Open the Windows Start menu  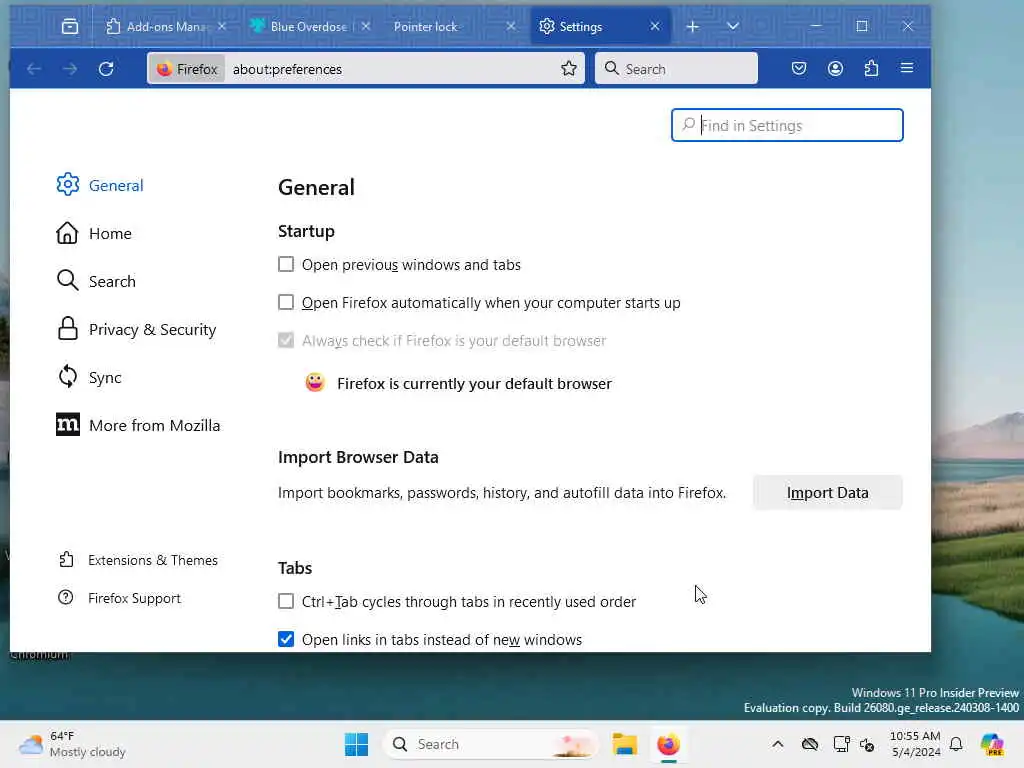coord(356,744)
